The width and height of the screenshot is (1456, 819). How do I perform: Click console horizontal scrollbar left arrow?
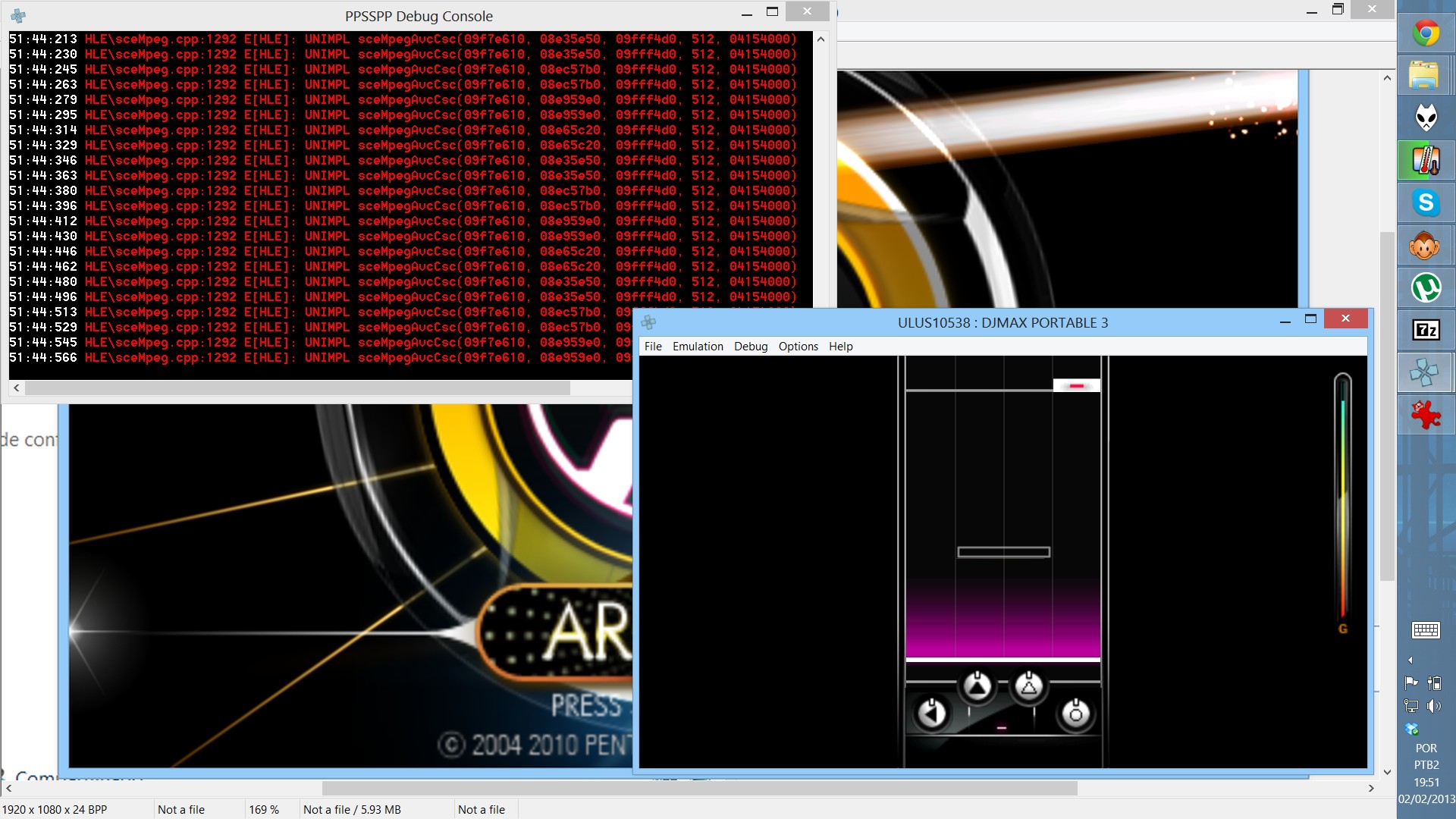point(17,388)
